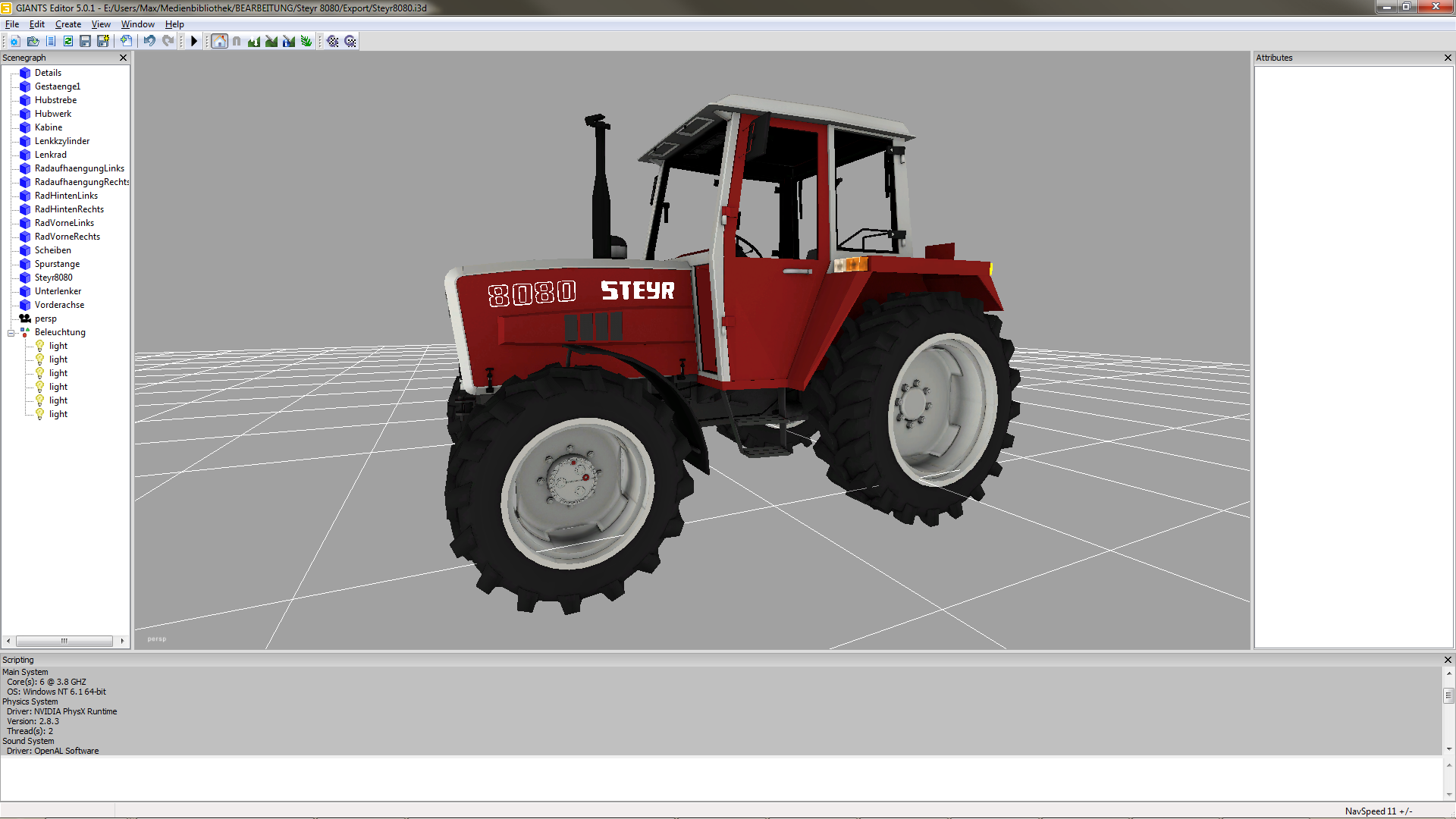Image resolution: width=1456 pixels, height=819 pixels.
Task: Select the terrain sculpt tool icon
Action: (x=254, y=41)
